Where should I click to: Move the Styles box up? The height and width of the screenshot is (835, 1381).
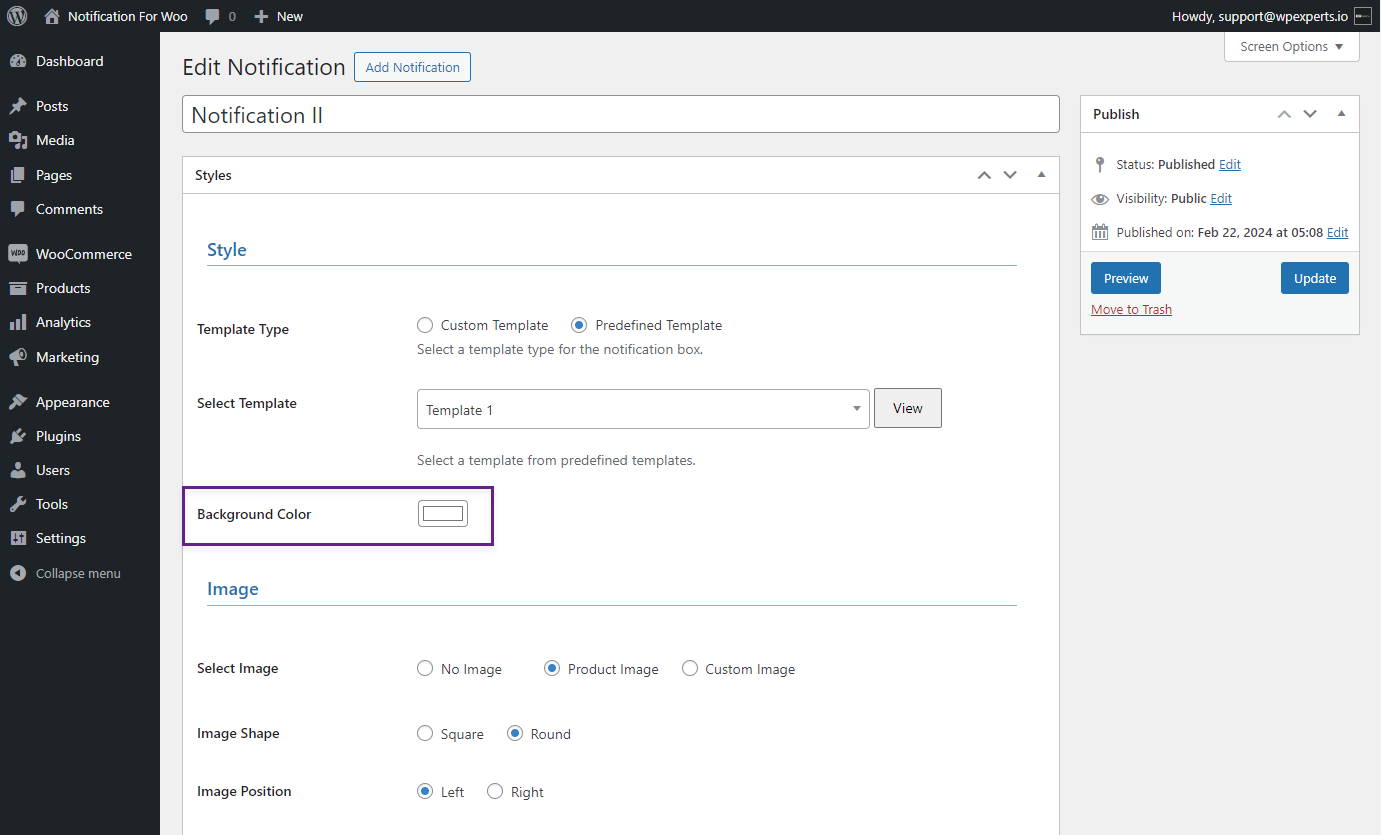point(984,175)
